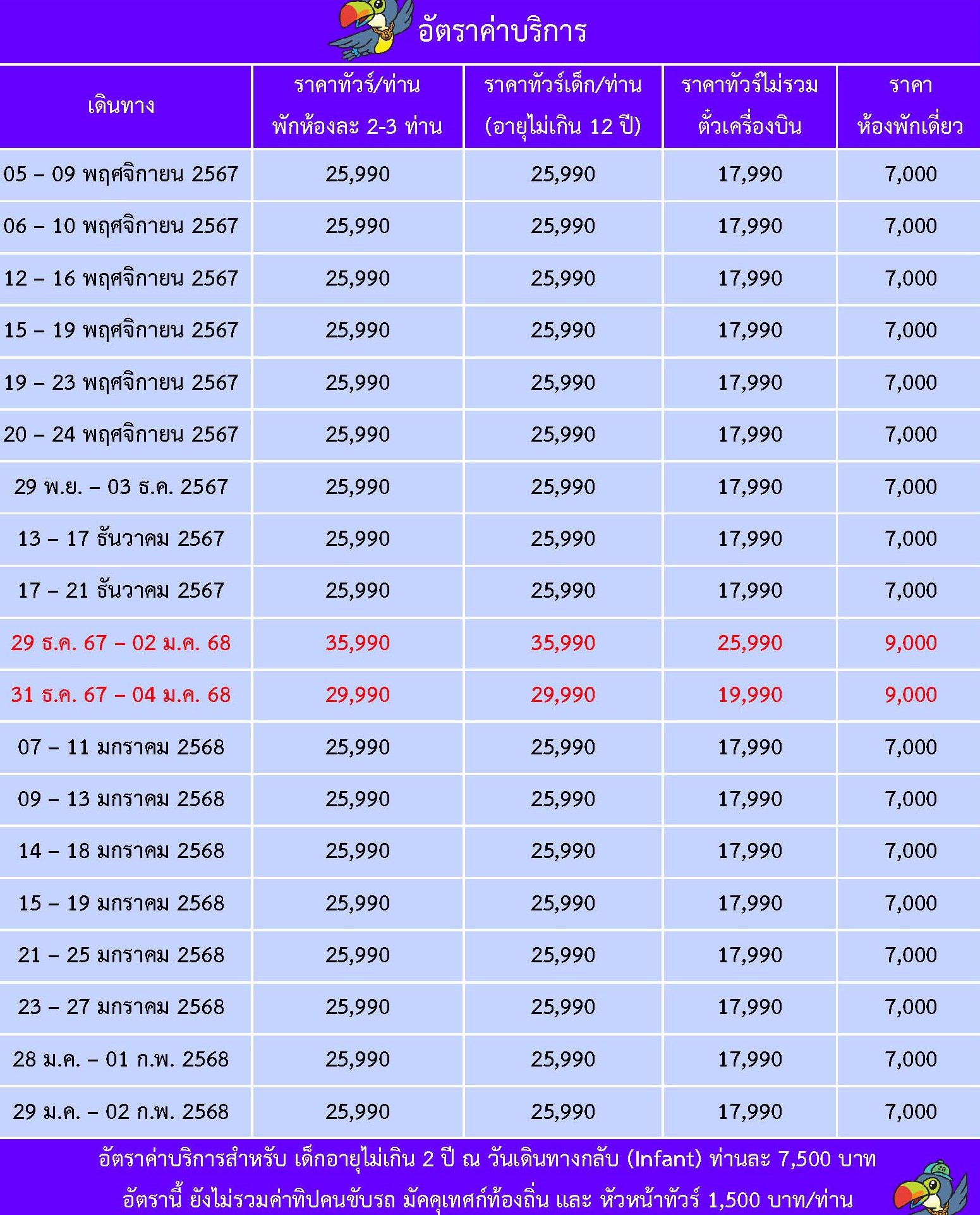This screenshot has width=980, height=1215.
Task: Select date 06 – 10 พฤศจิกายน 2567
Action: click(121, 226)
